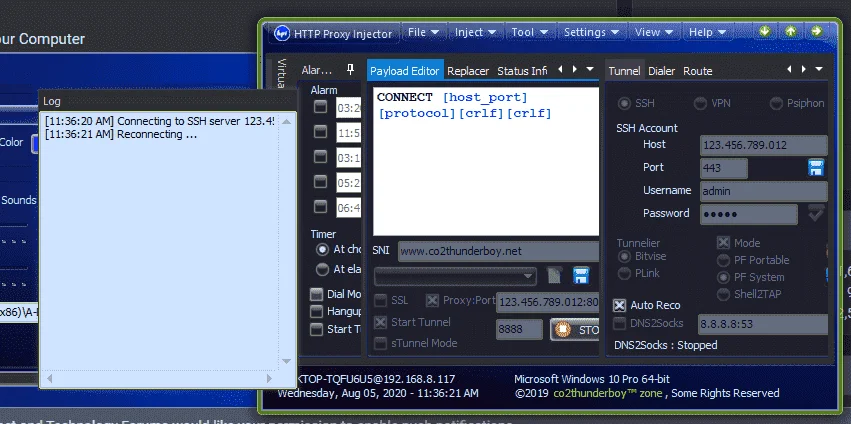
Task: Click the HTTP Proxy Injector logo icon
Action: (x=282, y=33)
